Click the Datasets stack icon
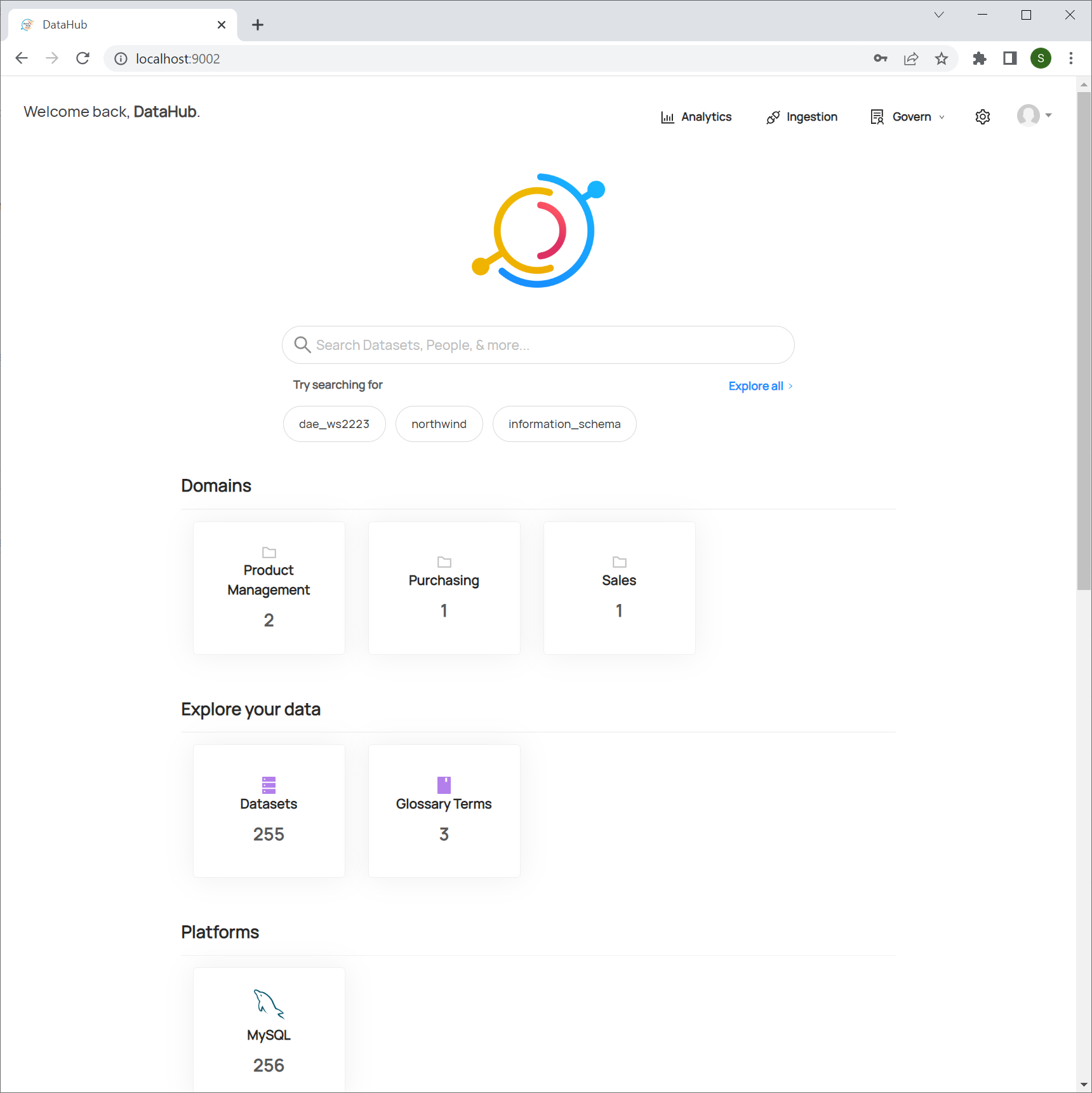Screen dimensions: 1092x1093 pos(269,785)
